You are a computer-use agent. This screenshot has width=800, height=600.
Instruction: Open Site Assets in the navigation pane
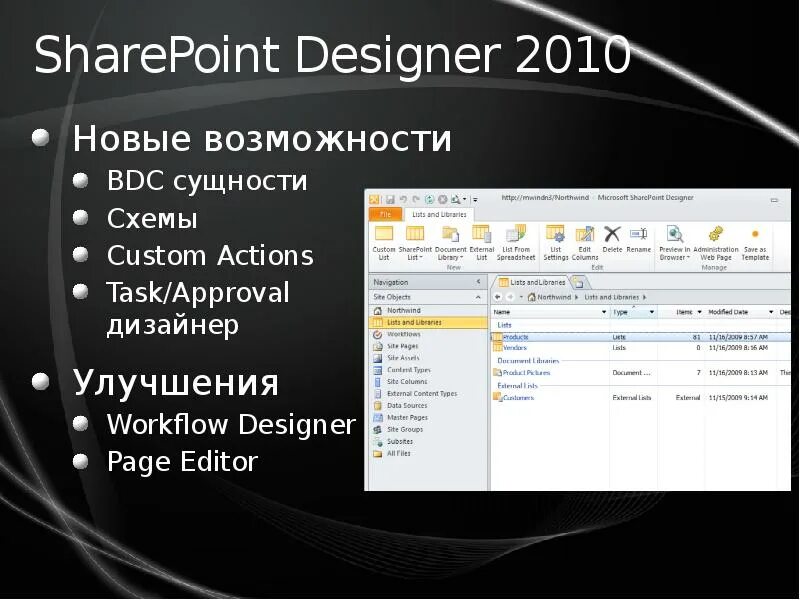pos(428,358)
